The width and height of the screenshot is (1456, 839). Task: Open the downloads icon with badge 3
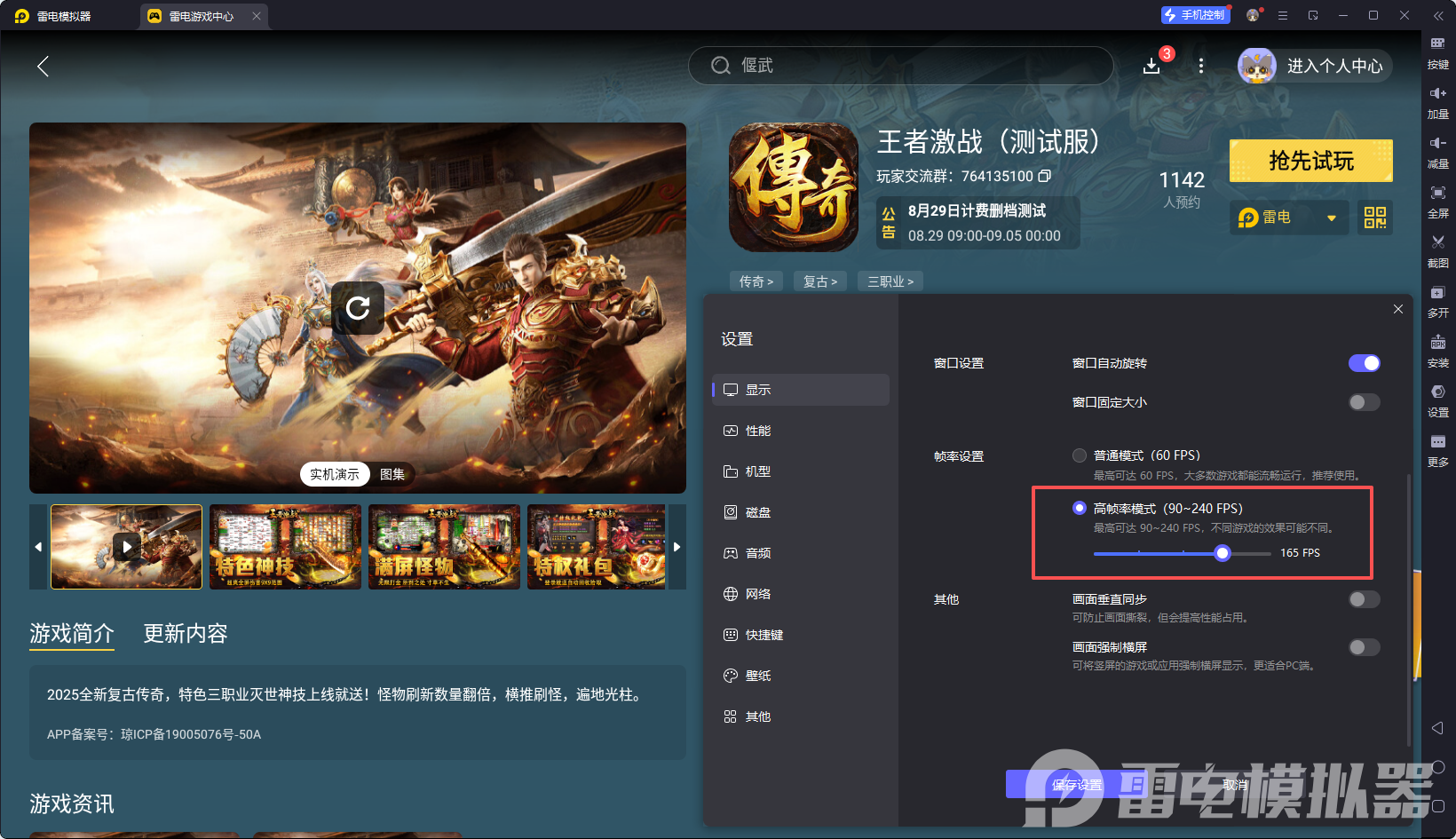point(1152,66)
